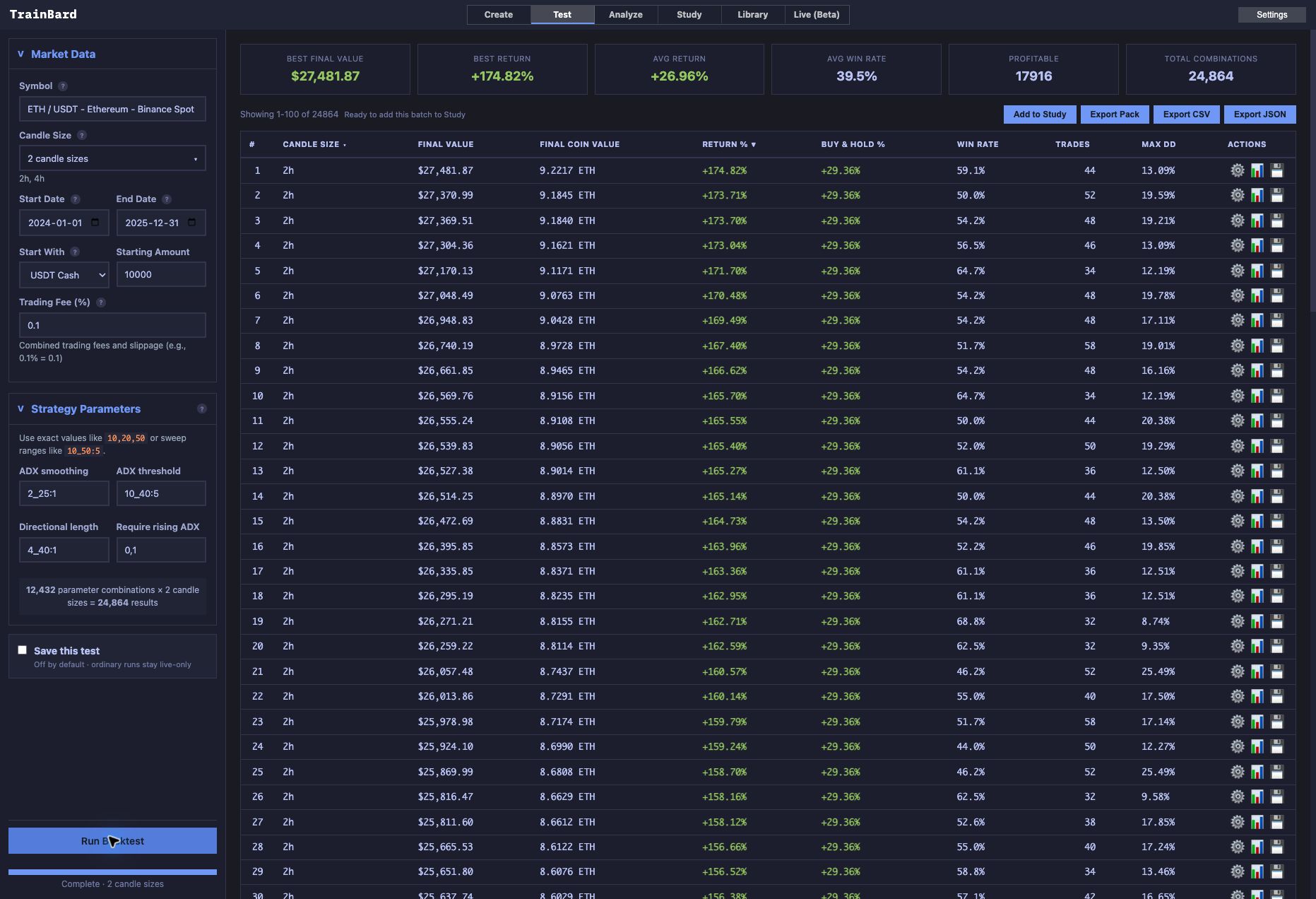Click the gear icon in row 1
Screen dimensions: 1316x899
click(1237, 170)
